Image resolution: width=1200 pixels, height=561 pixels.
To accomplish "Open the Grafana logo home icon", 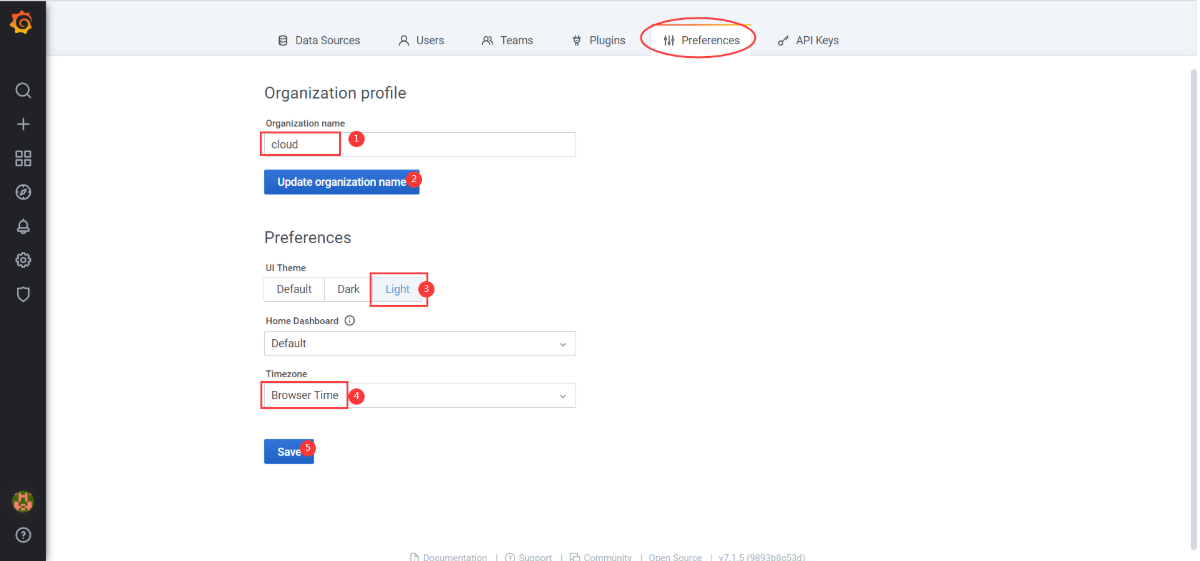I will click(x=22, y=22).
